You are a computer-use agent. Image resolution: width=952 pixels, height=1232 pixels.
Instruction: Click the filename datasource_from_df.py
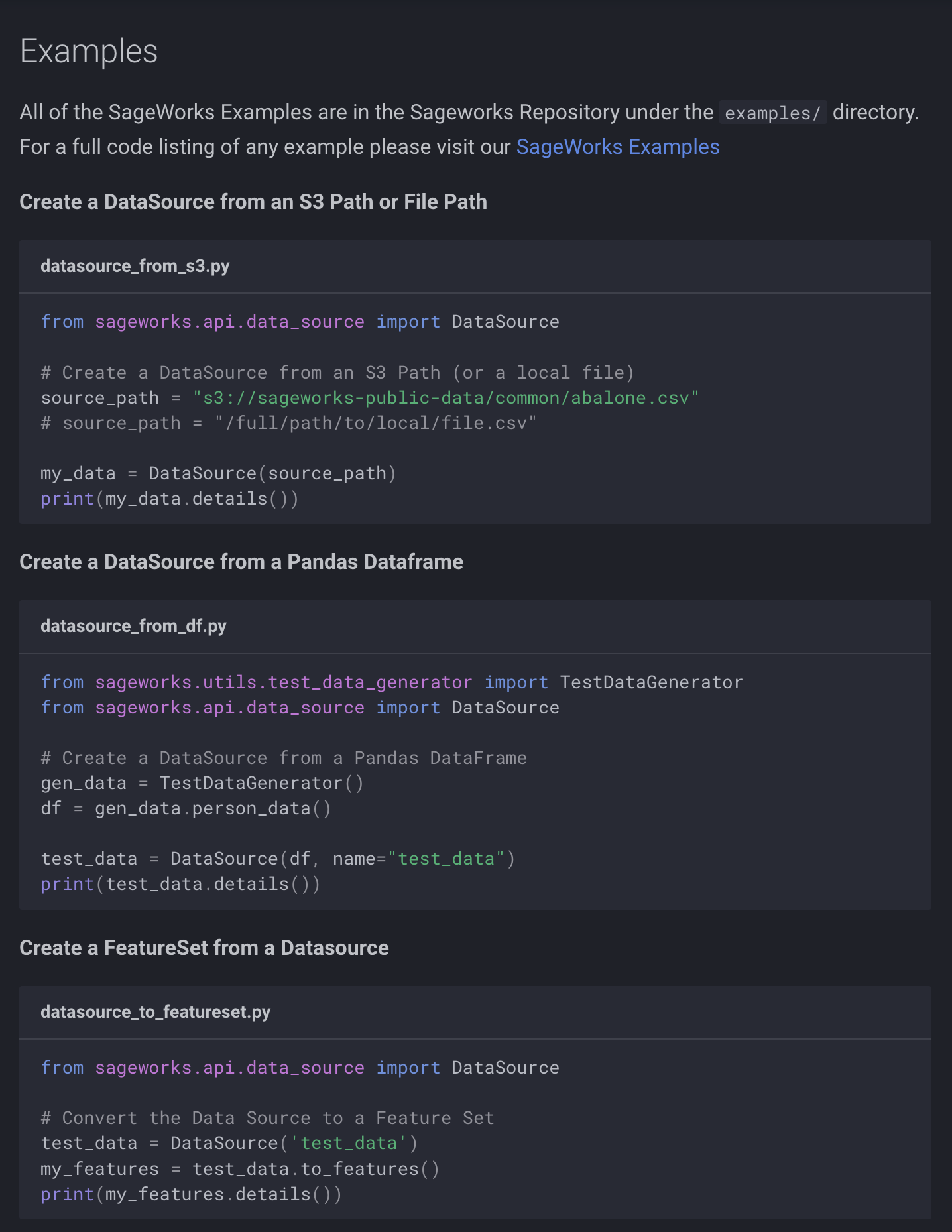[133, 626]
